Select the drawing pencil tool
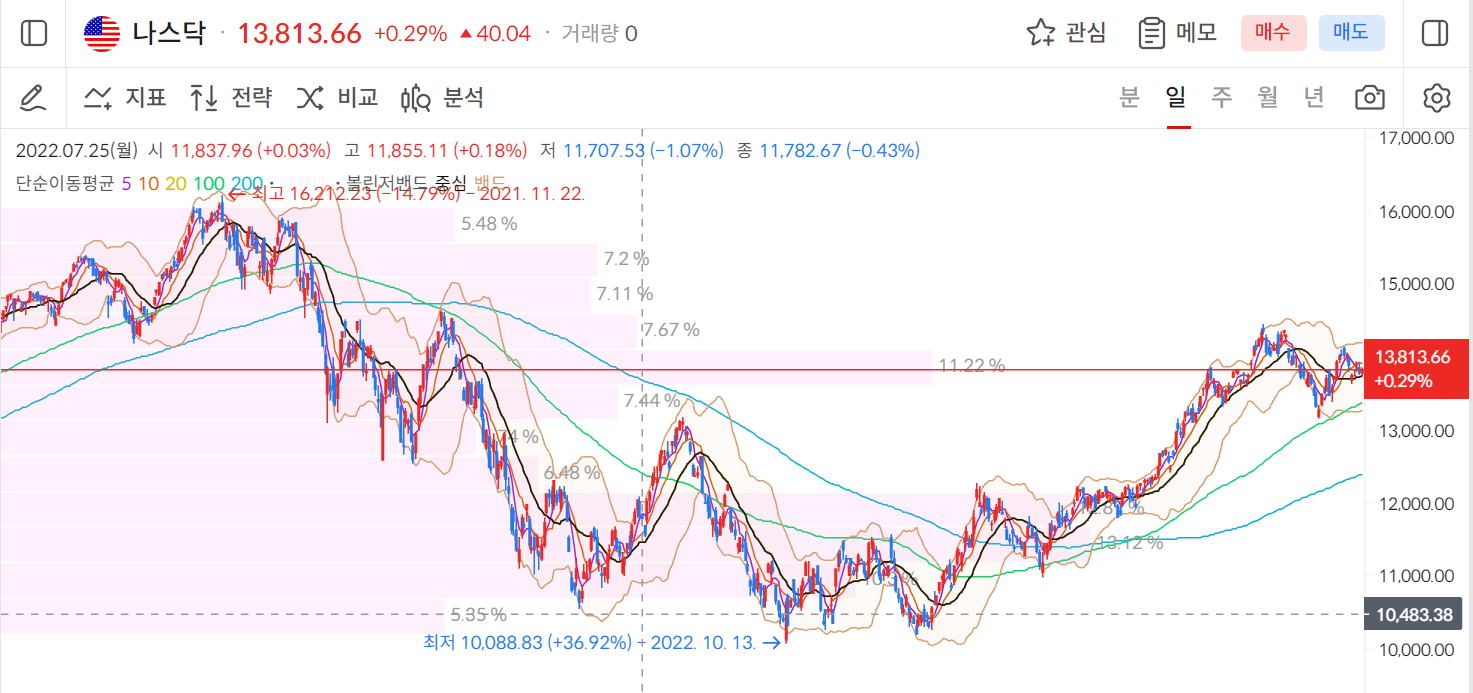Image resolution: width=1473 pixels, height=693 pixels. (34, 97)
